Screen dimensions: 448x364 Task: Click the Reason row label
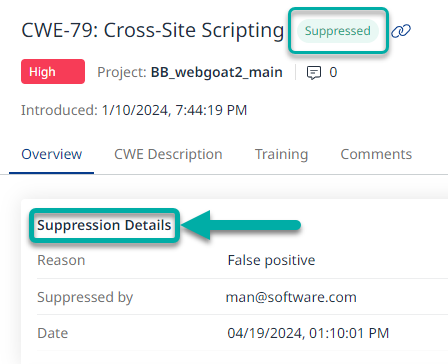click(61, 260)
